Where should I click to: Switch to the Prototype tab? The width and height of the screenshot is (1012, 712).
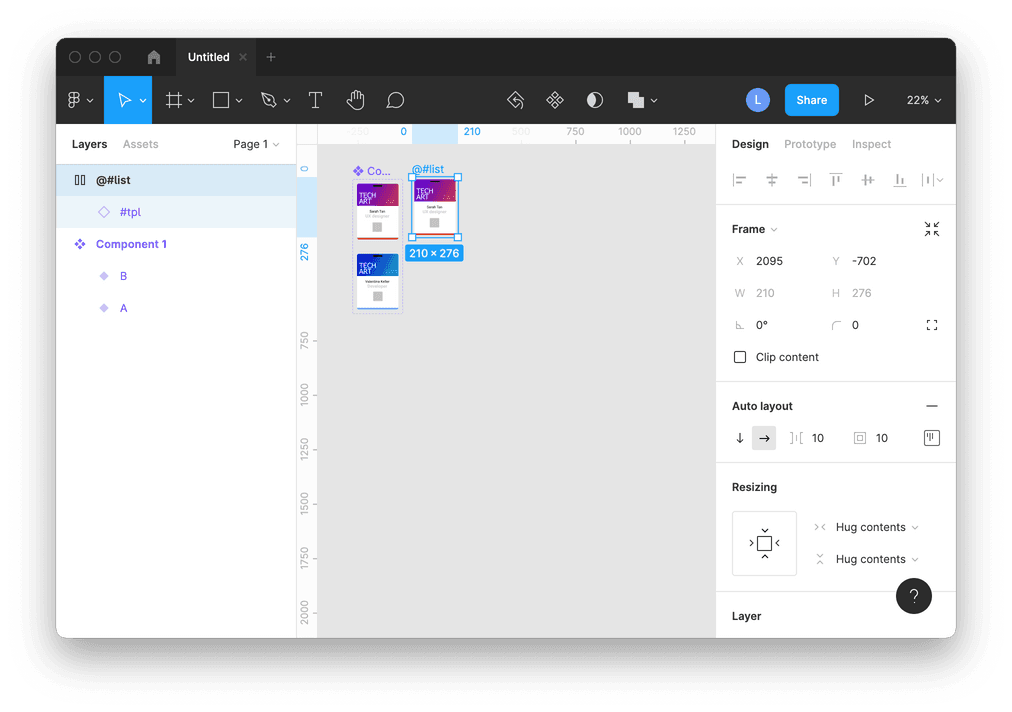[810, 144]
